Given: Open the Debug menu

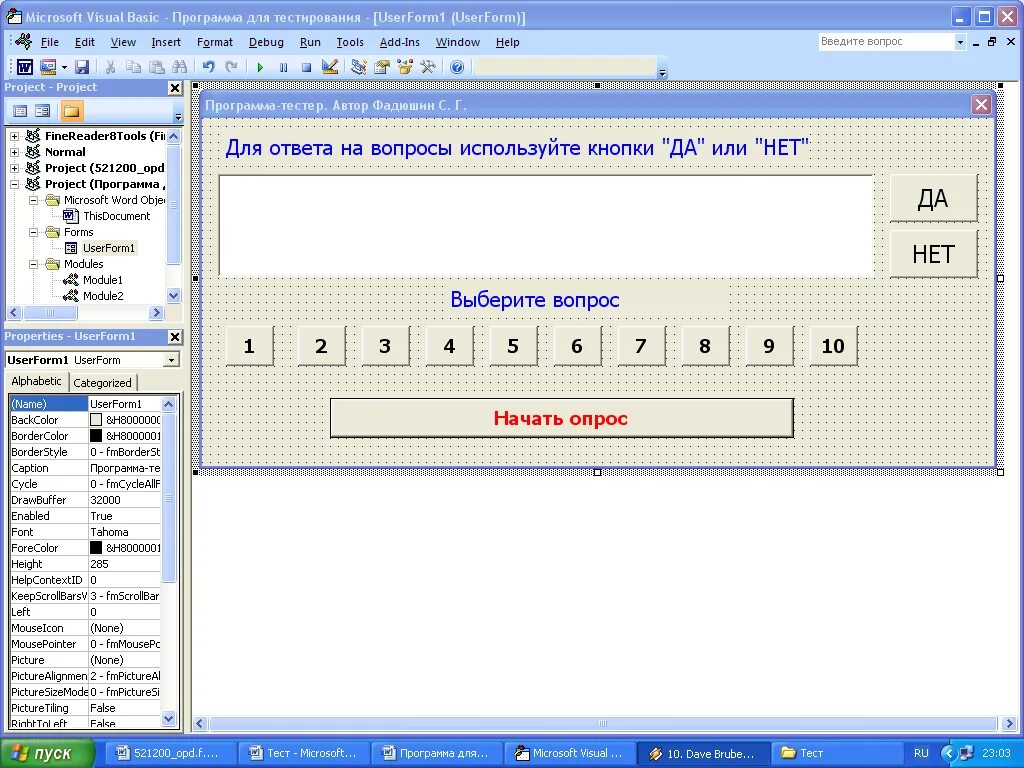Looking at the screenshot, I should click(266, 42).
